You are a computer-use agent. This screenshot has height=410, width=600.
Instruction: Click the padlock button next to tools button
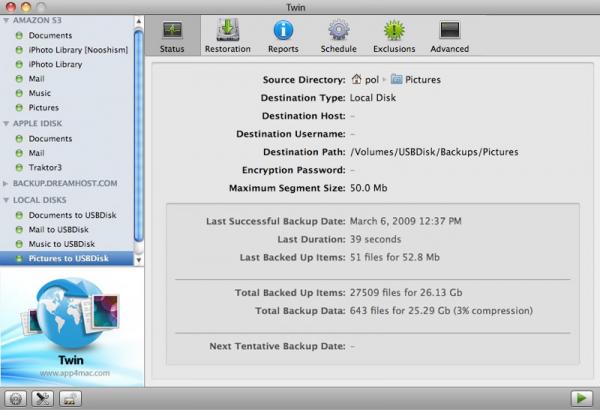[70, 399]
